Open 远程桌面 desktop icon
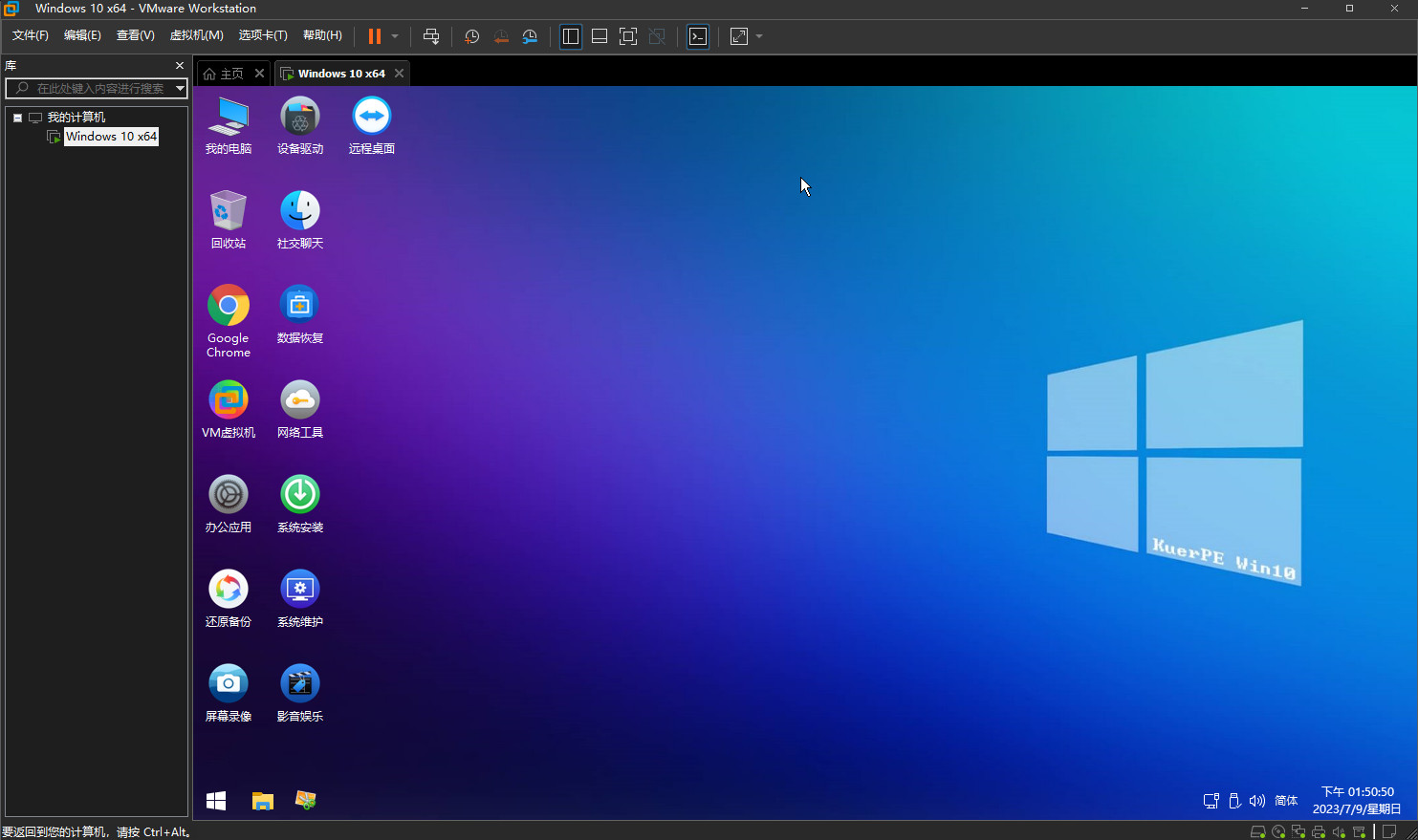This screenshot has width=1418, height=840. 372,125
